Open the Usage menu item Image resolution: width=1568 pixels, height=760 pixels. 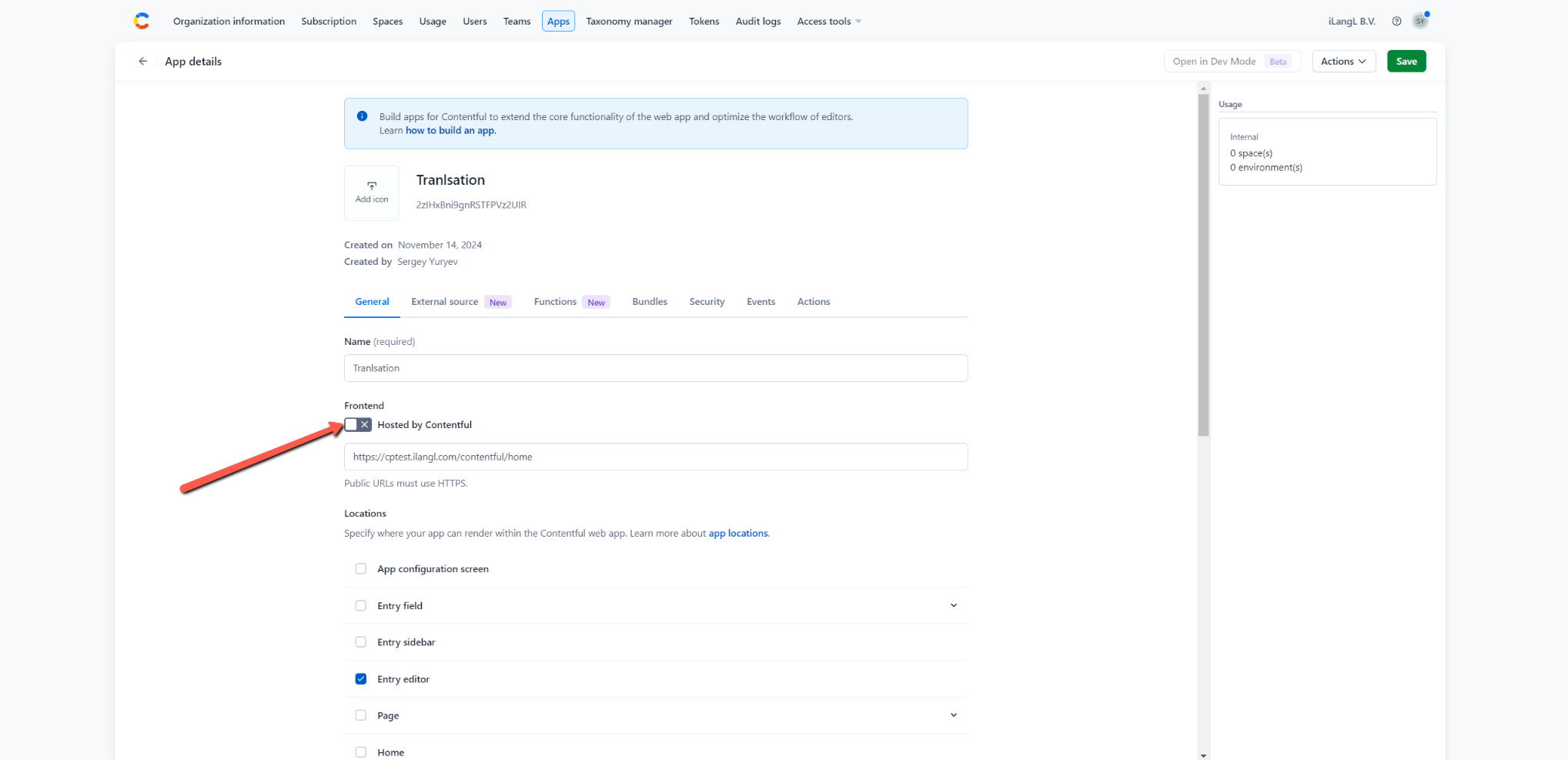click(433, 22)
